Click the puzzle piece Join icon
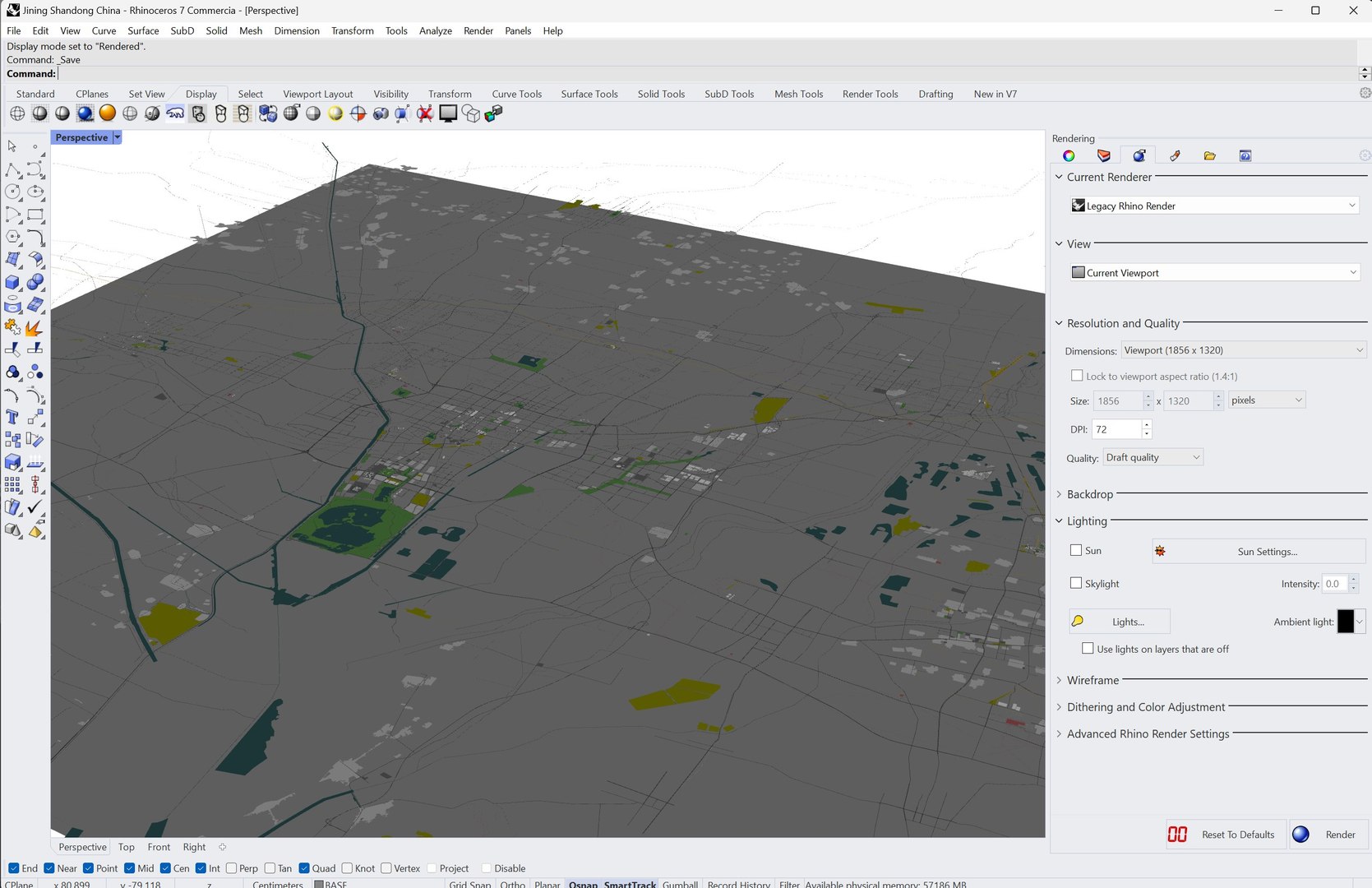The width and height of the screenshot is (1372, 888). (x=12, y=327)
